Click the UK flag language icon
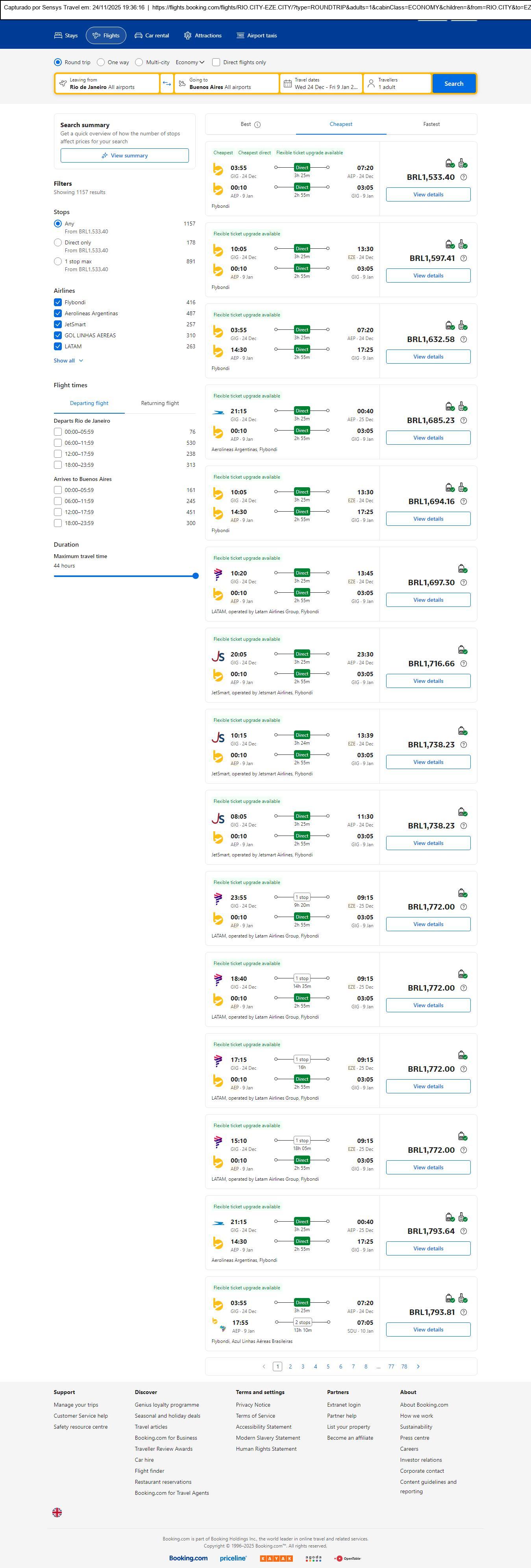 [57, 1512]
